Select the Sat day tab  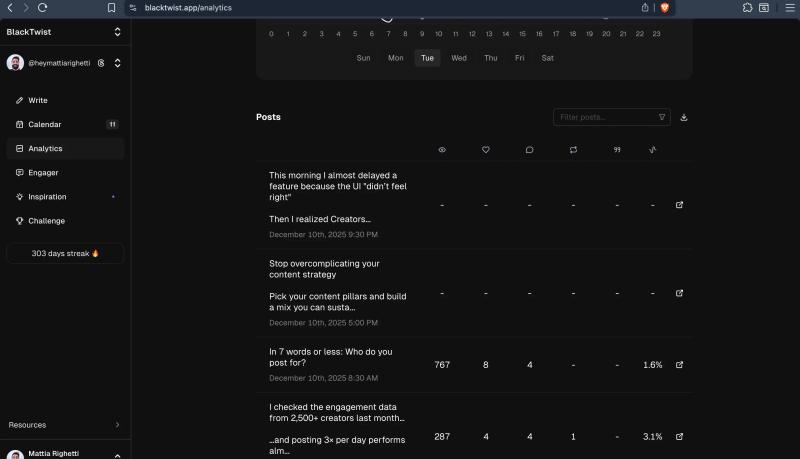pyautogui.click(x=547, y=58)
